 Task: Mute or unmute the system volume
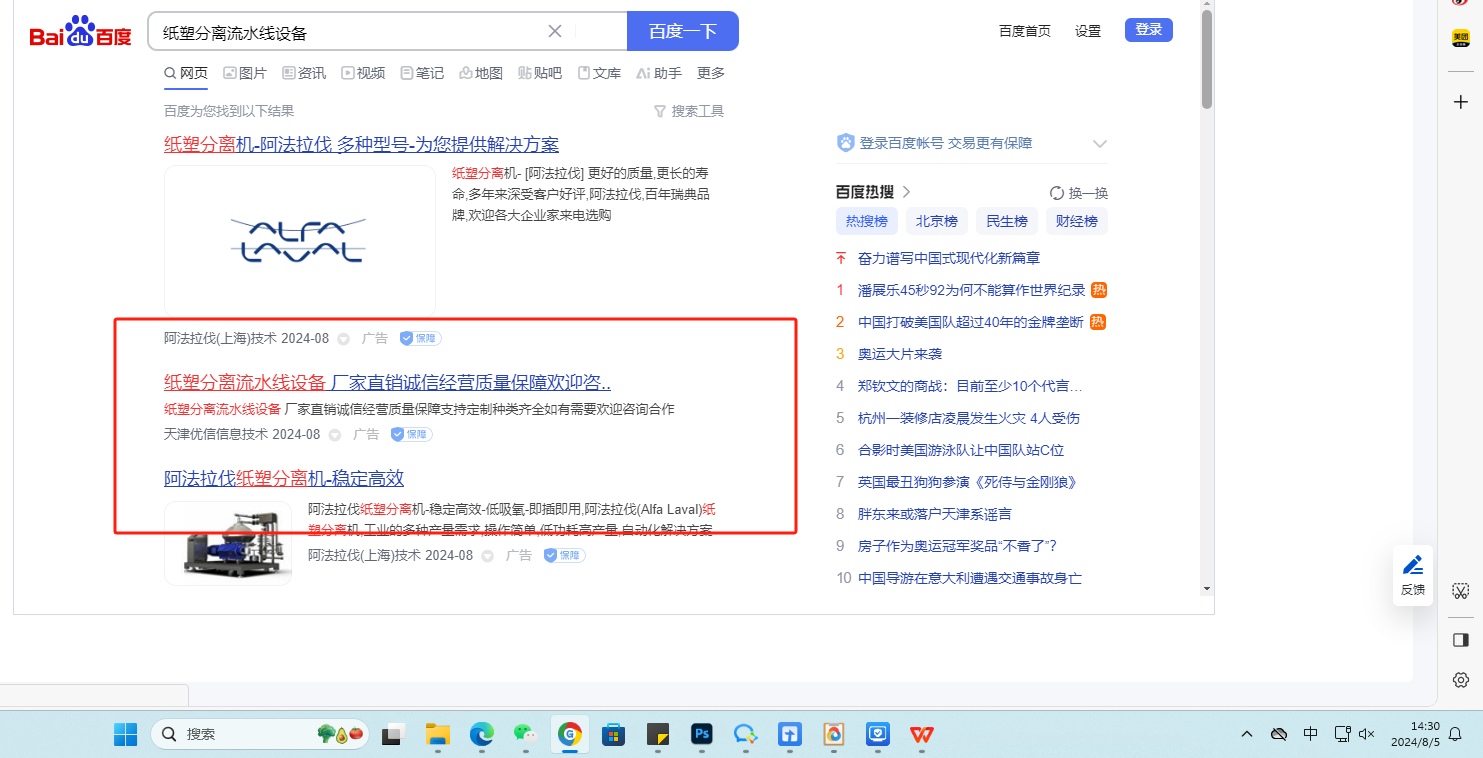click(1367, 734)
